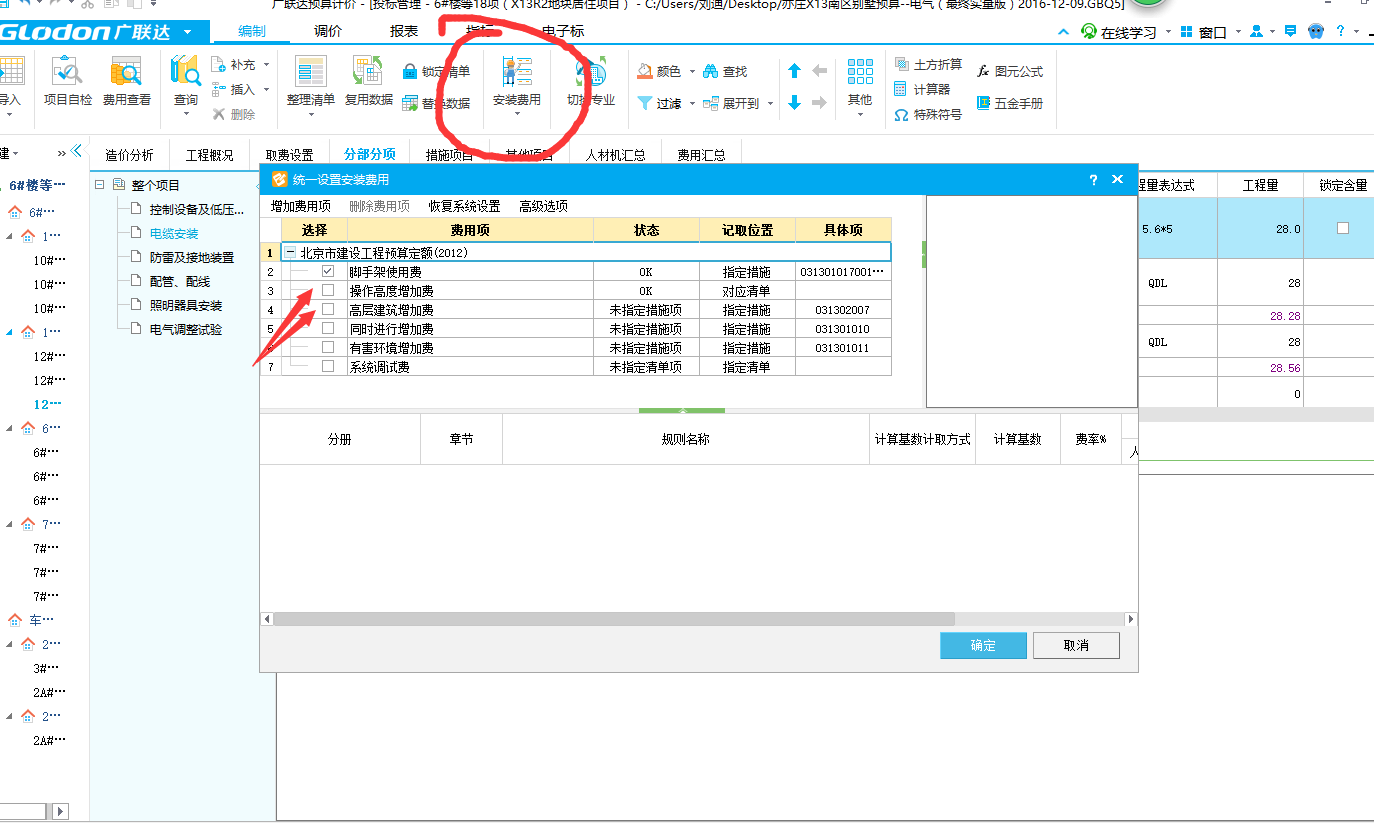
Task: Open the 图元公式 formula tool
Action: (1010, 72)
